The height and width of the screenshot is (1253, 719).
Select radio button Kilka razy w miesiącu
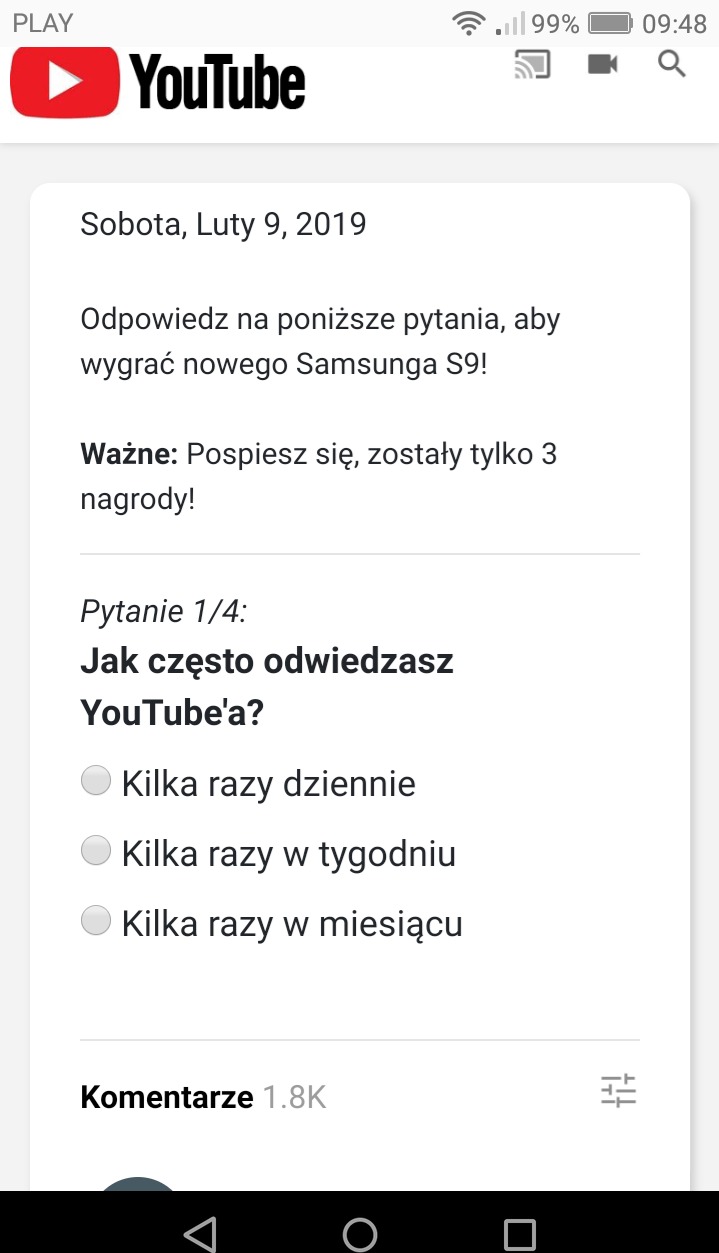tap(96, 921)
